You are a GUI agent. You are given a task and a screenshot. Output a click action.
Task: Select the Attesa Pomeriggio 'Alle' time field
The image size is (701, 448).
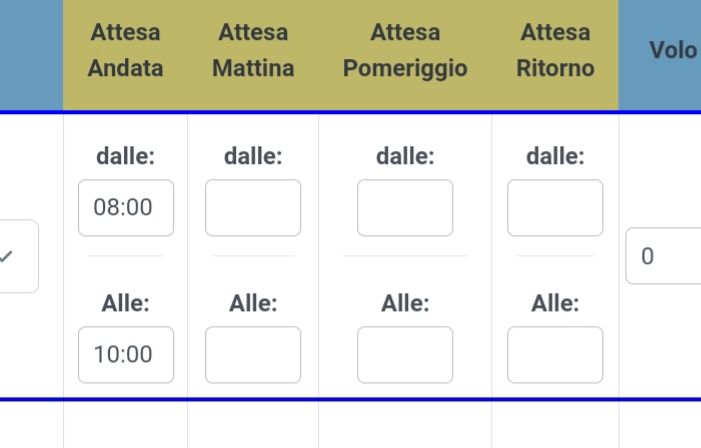point(405,355)
